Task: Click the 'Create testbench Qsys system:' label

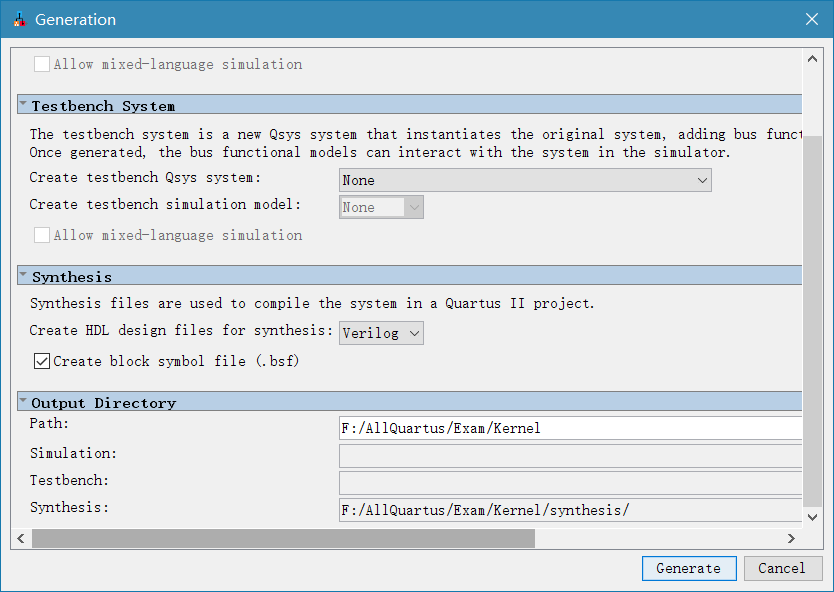Action: [145, 177]
